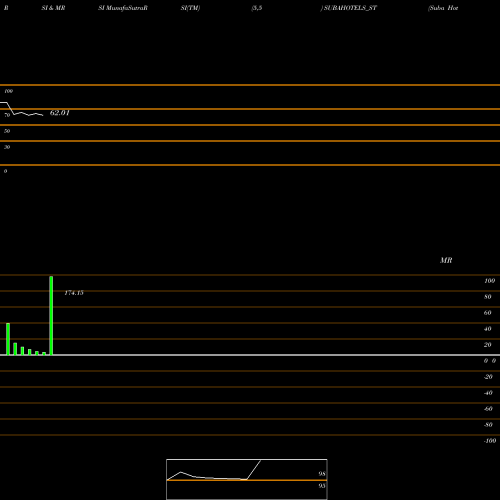This screenshot has height=500, width=500.
Task: Click the first green MRSI bar
Action: [x=8, y=339]
